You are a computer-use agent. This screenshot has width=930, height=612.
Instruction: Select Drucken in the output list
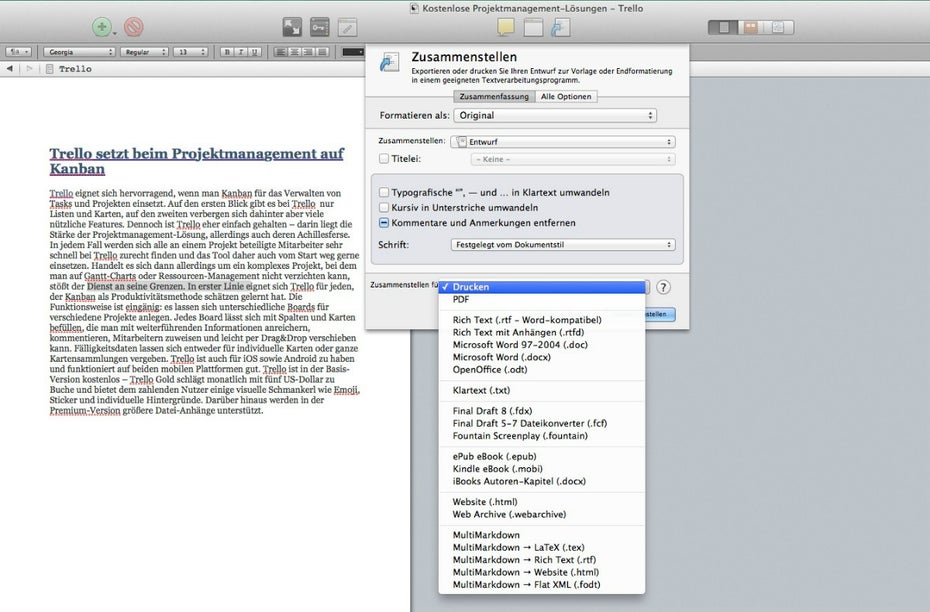542,287
